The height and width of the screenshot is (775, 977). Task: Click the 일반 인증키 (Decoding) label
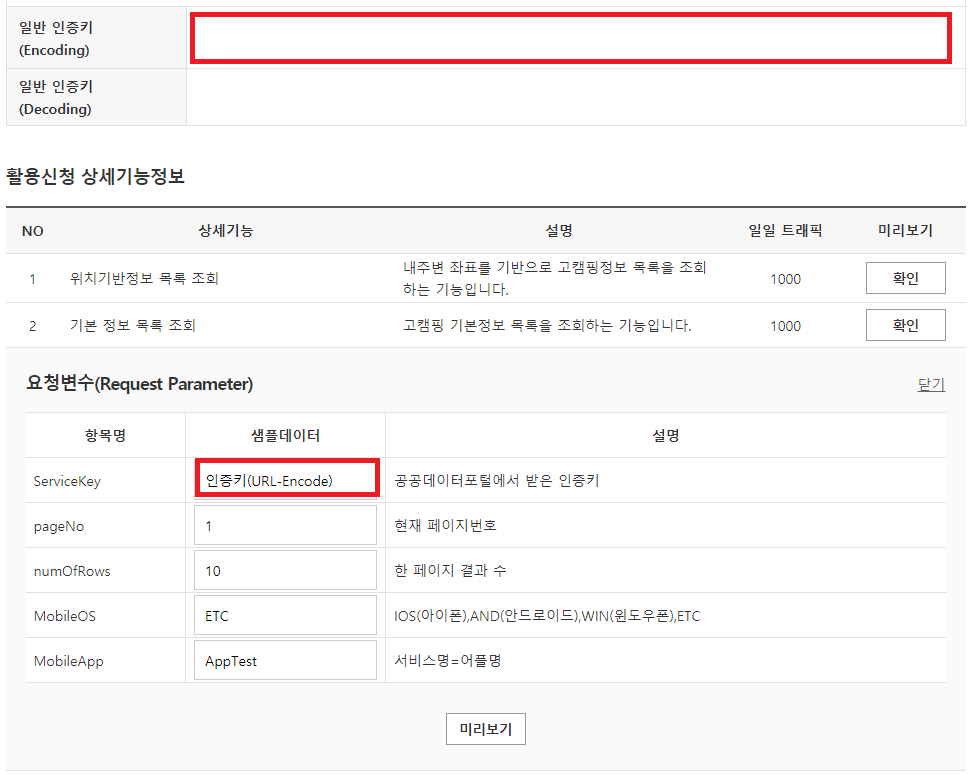pyautogui.click(x=56, y=98)
